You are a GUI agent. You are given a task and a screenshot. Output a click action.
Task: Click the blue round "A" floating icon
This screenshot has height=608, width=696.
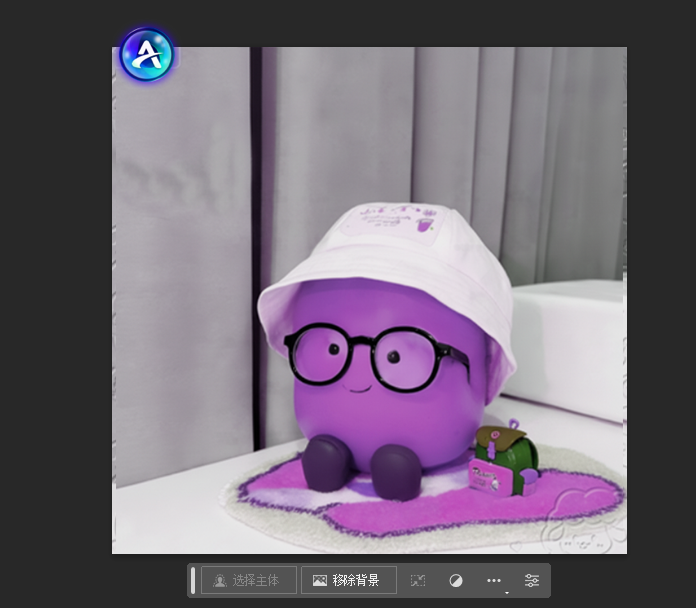tap(147, 55)
